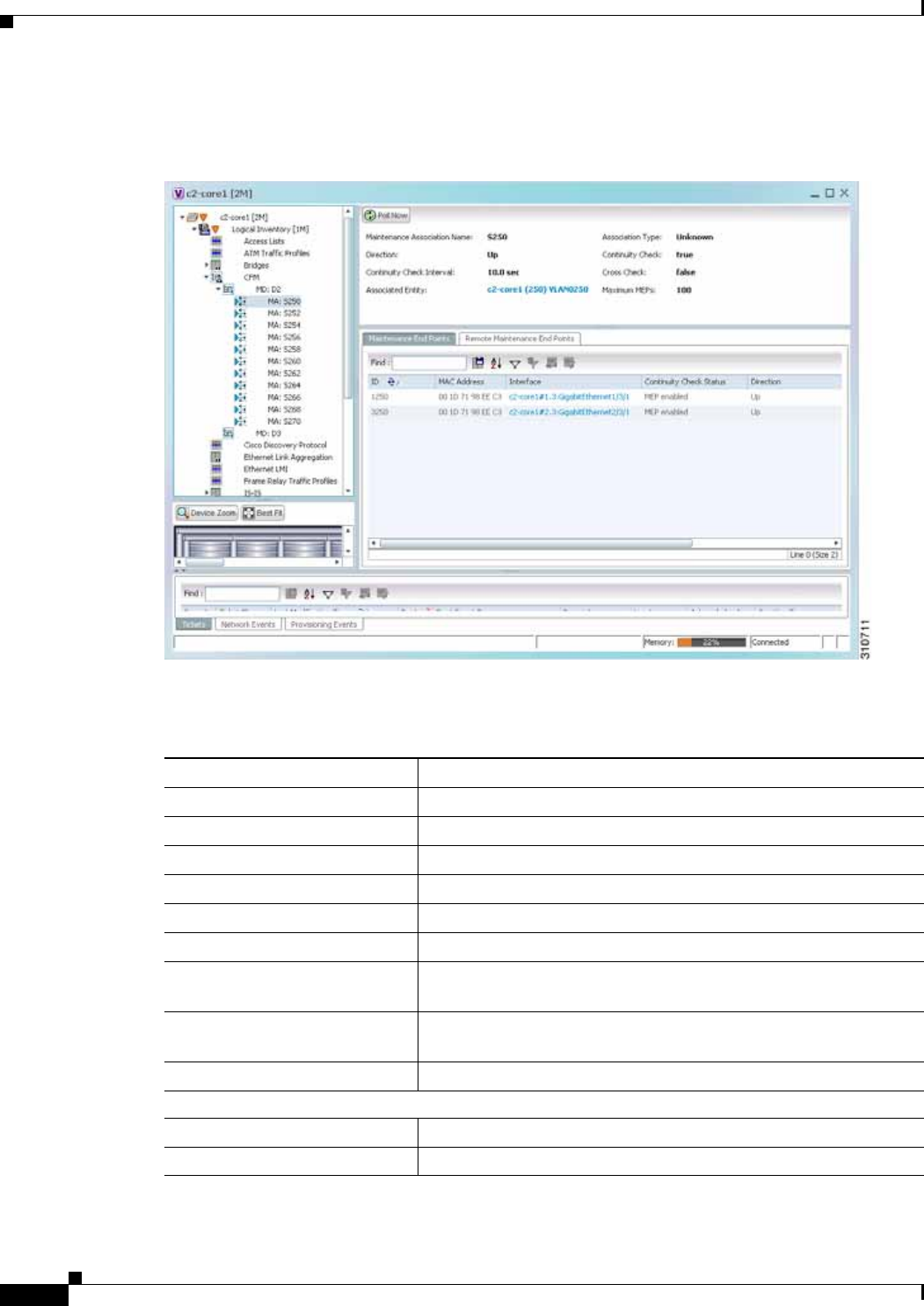Screen dimensions: 924x1306
Task: Sort by Continuity Check Status column header
Action: [694, 382]
